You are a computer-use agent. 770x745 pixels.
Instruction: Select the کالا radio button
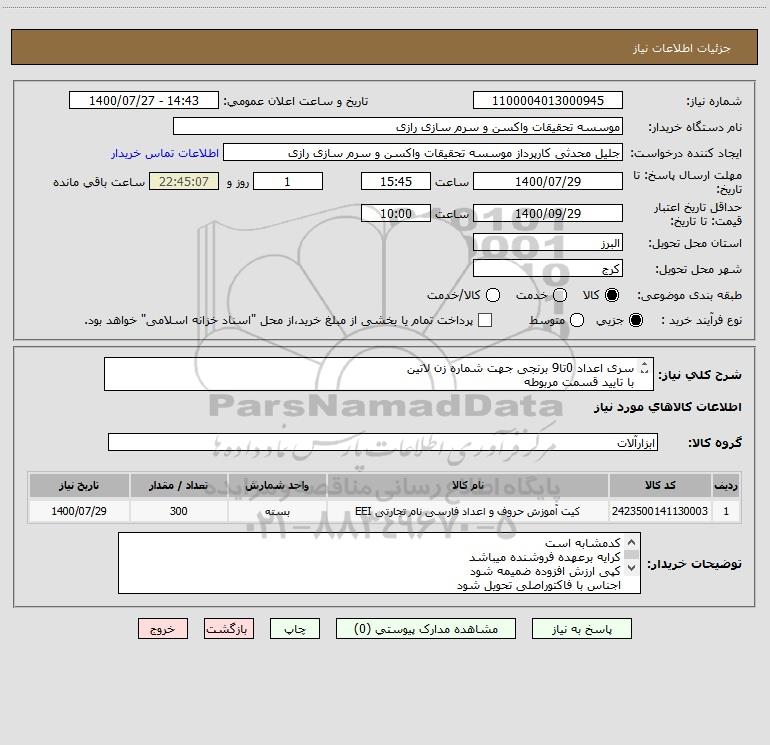[612, 295]
